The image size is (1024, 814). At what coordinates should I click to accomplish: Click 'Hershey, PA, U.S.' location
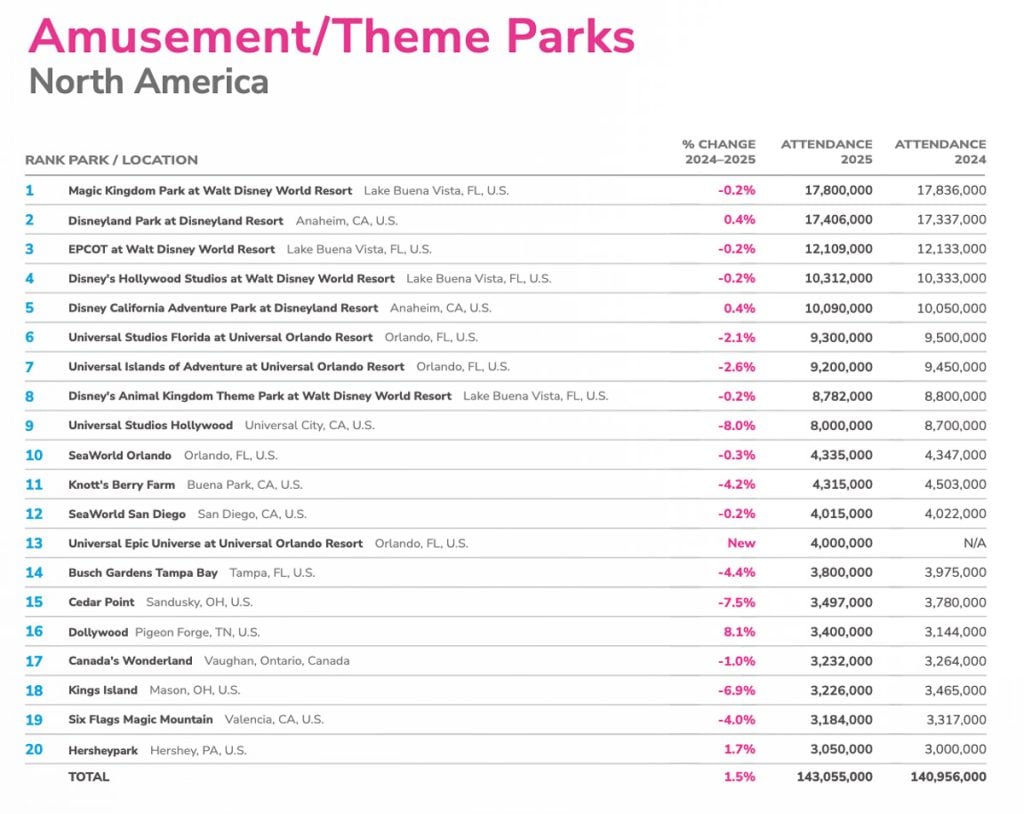(x=199, y=751)
